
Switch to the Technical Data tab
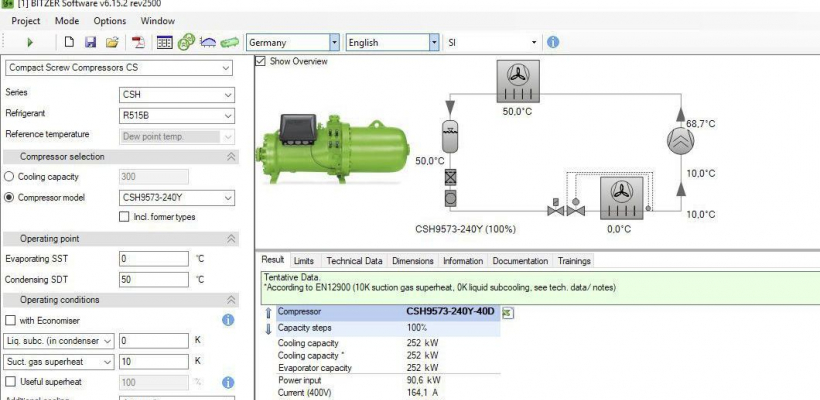tap(354, 261)
